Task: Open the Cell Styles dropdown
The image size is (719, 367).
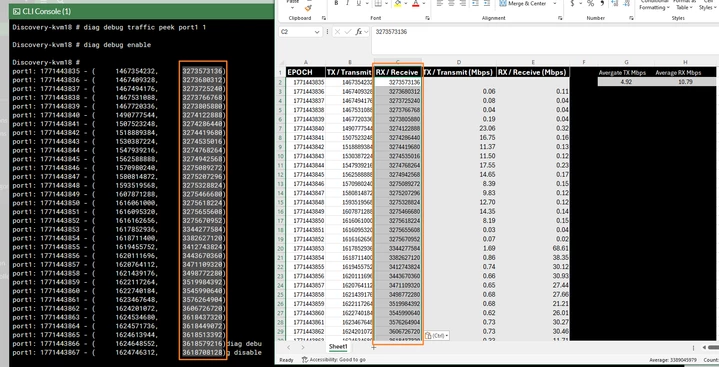Action: 708,5
